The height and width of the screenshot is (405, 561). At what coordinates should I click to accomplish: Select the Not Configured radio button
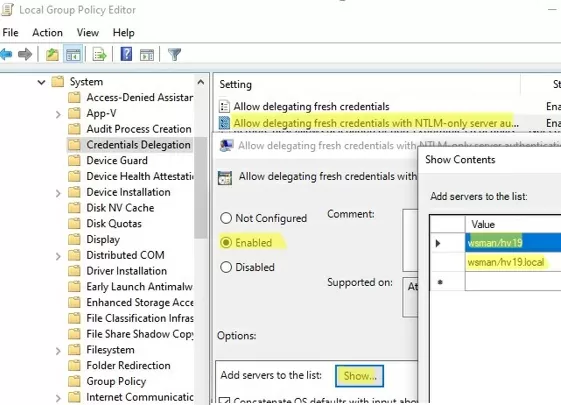point(226,218)
